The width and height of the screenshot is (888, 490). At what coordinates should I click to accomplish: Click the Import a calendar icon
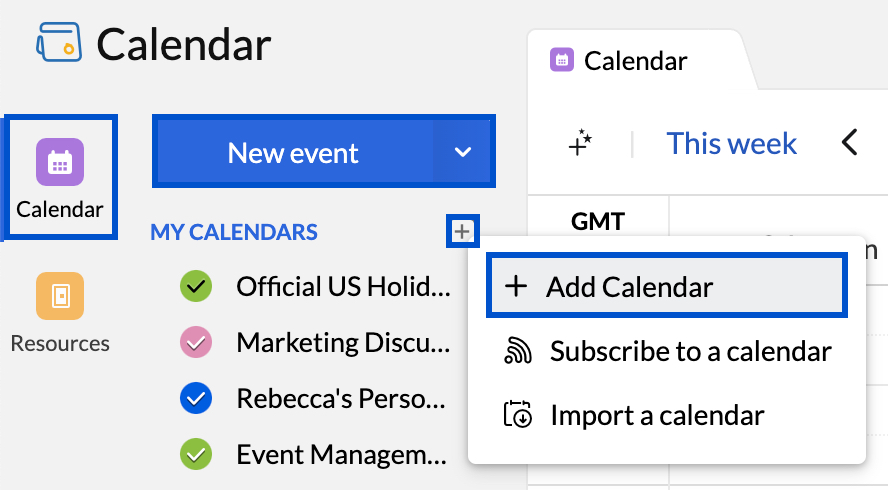[x=517, y=415]
